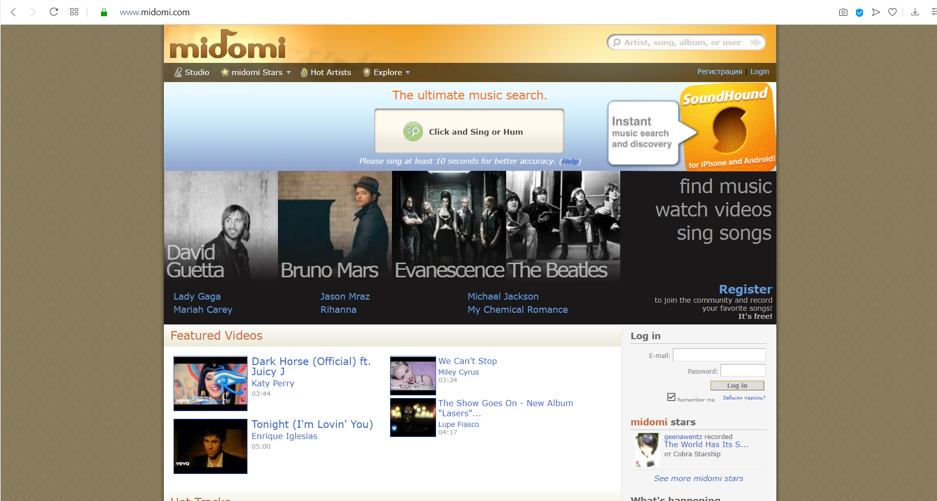Open the David Guetta artist tile
937x501 pixels.
pos(221,226)
